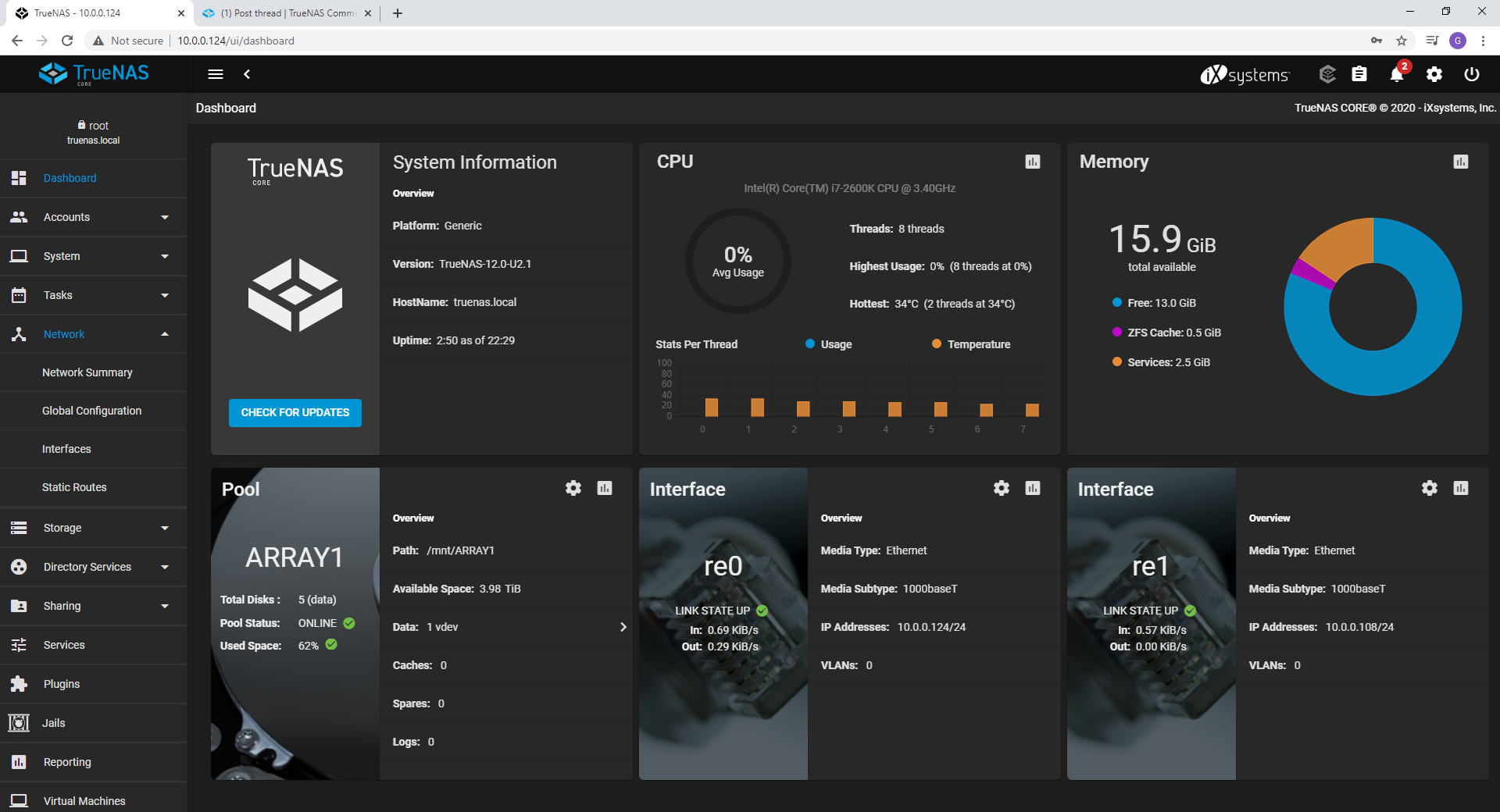1500x812 pixels.
Task: Click the Usage legend entry
Action: tap(828, 344)
